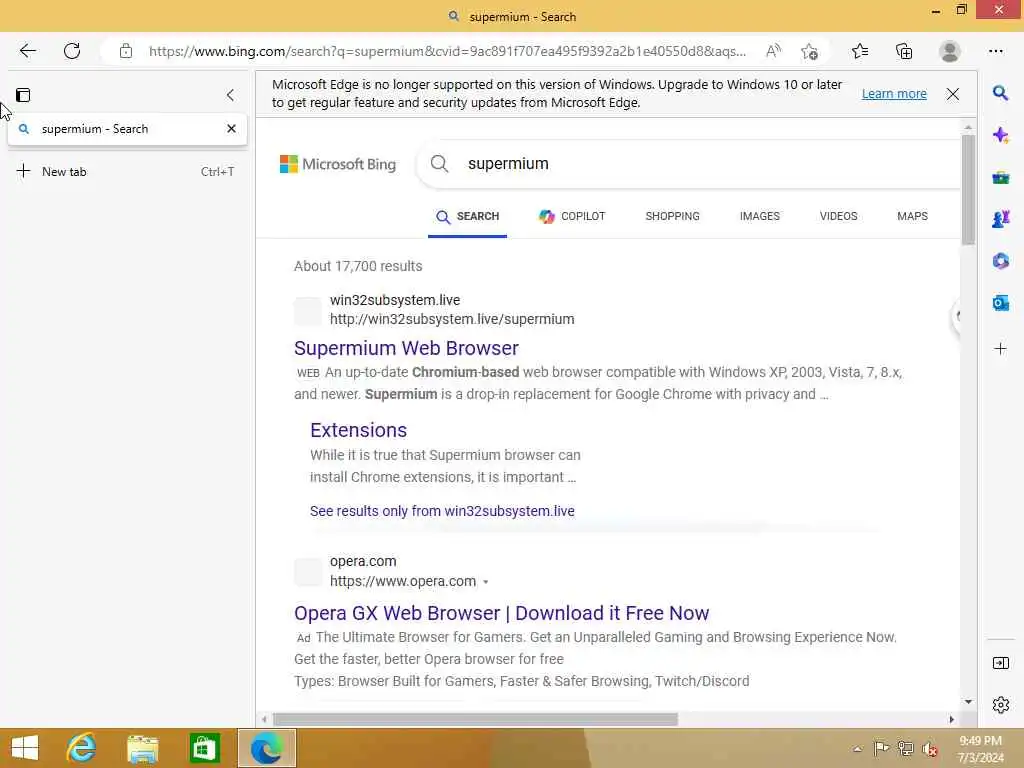Expand the dropdown arrow beside www.opera.com

pyautogui.click(x=486, y=582)
